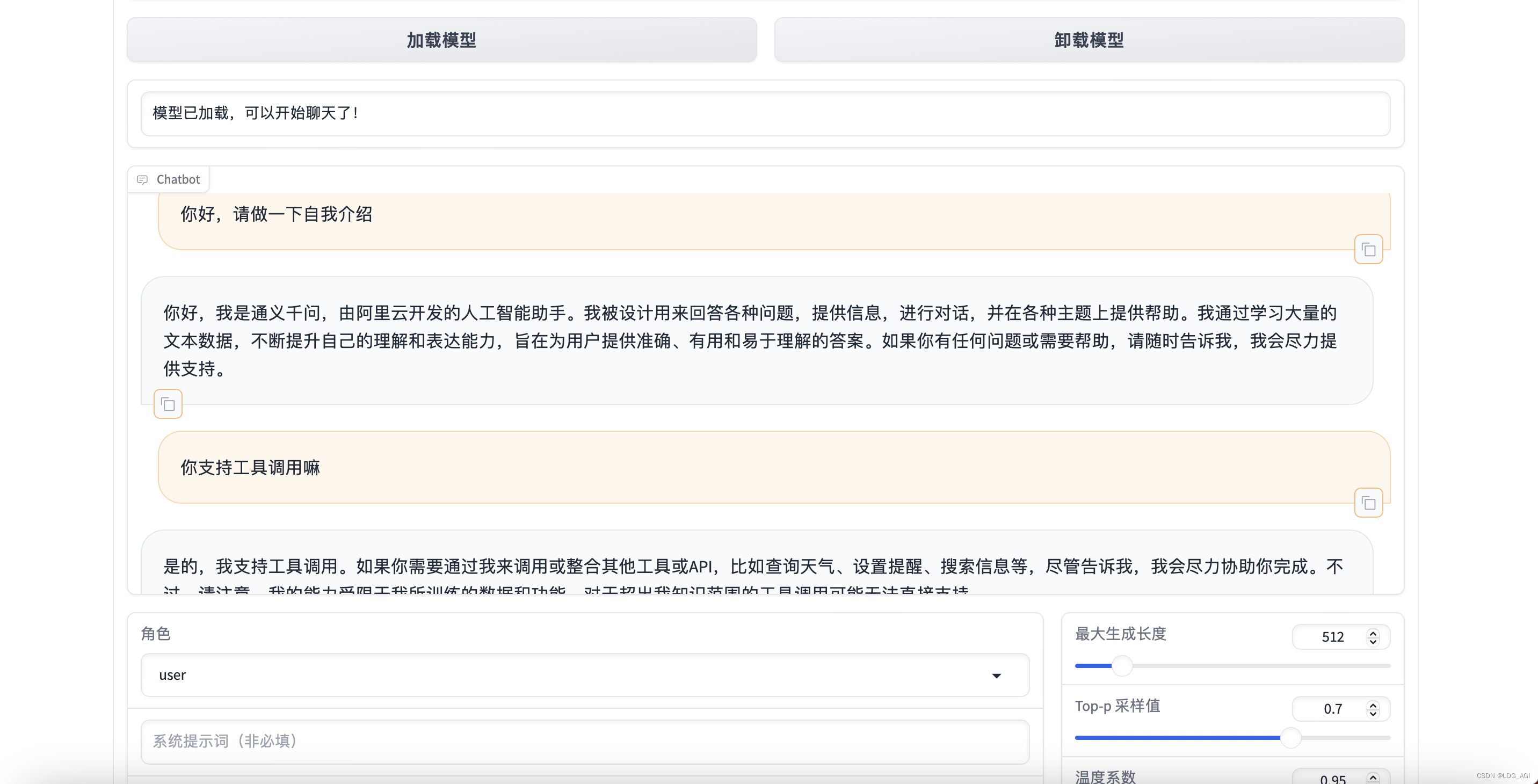Image resolution: width=1538 pixels, height=784 pixels.
Task: Click the role dropdown arrow
Action: pyautogui.click(x=996, y=676)
